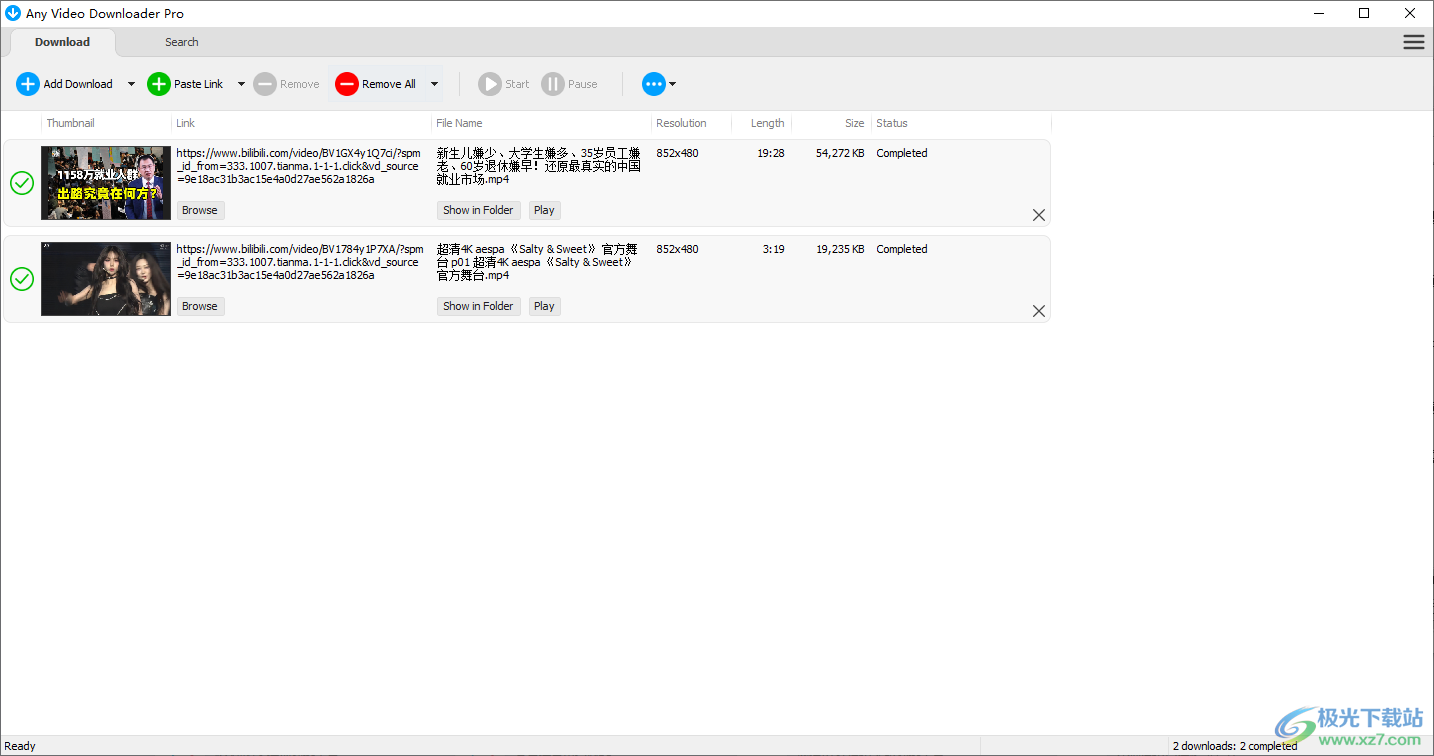Click the red Remove All icon
This screenshot has height=756, width=1434.
(347, 84)
